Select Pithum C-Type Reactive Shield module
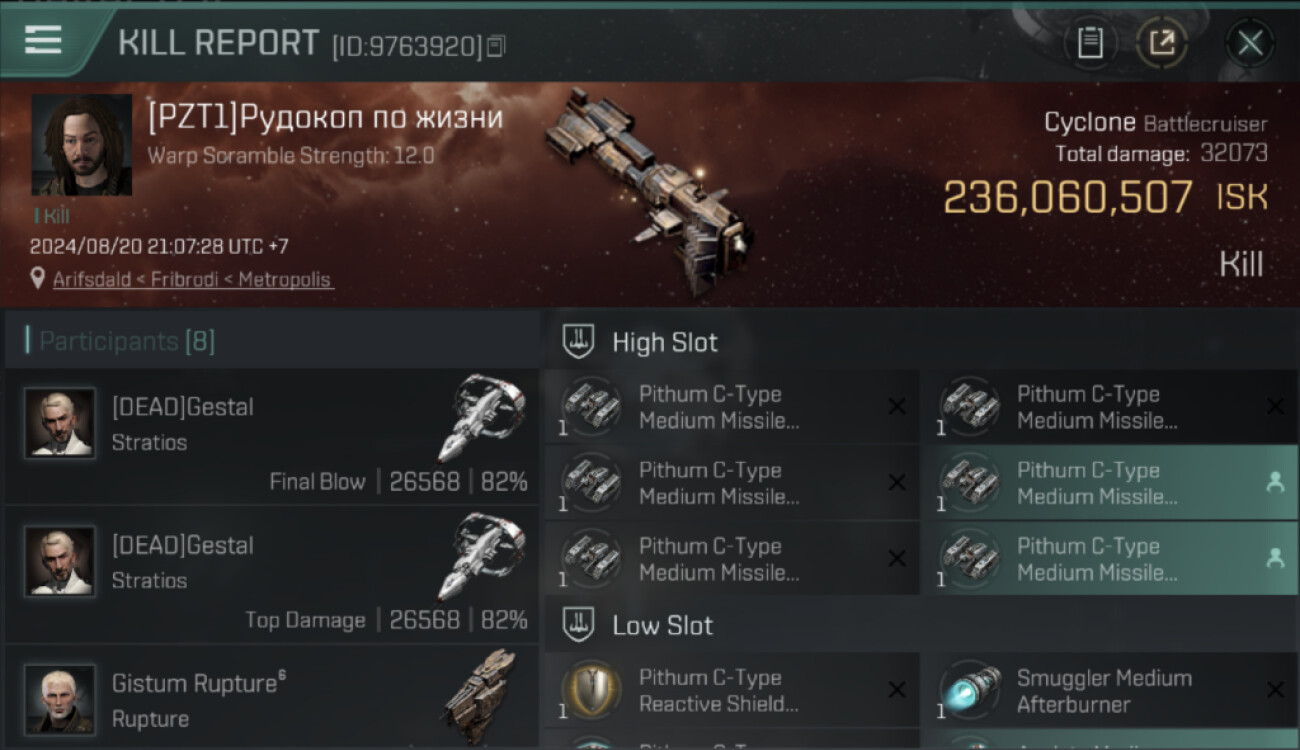Screen dimensions: 1300x750 click(732, 690)
